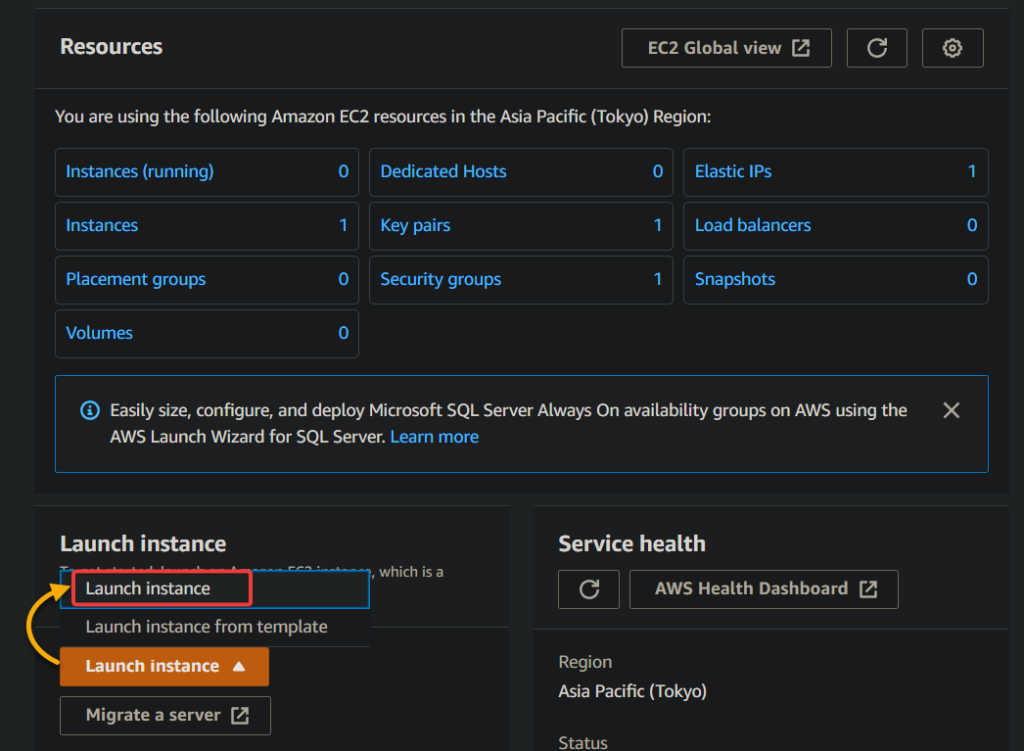
Task: Dismiss the SQL Server info banner
Action: click(x=951, y=410)
